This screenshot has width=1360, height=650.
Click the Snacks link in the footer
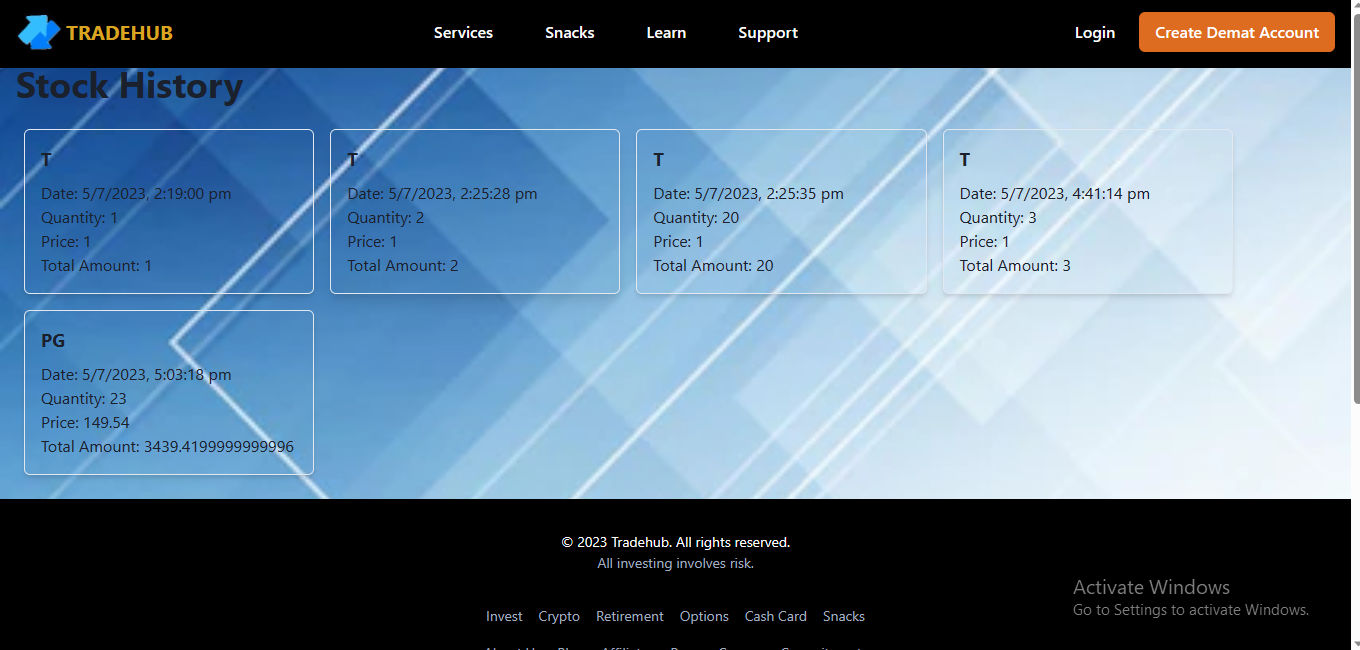tap(844, 616)
